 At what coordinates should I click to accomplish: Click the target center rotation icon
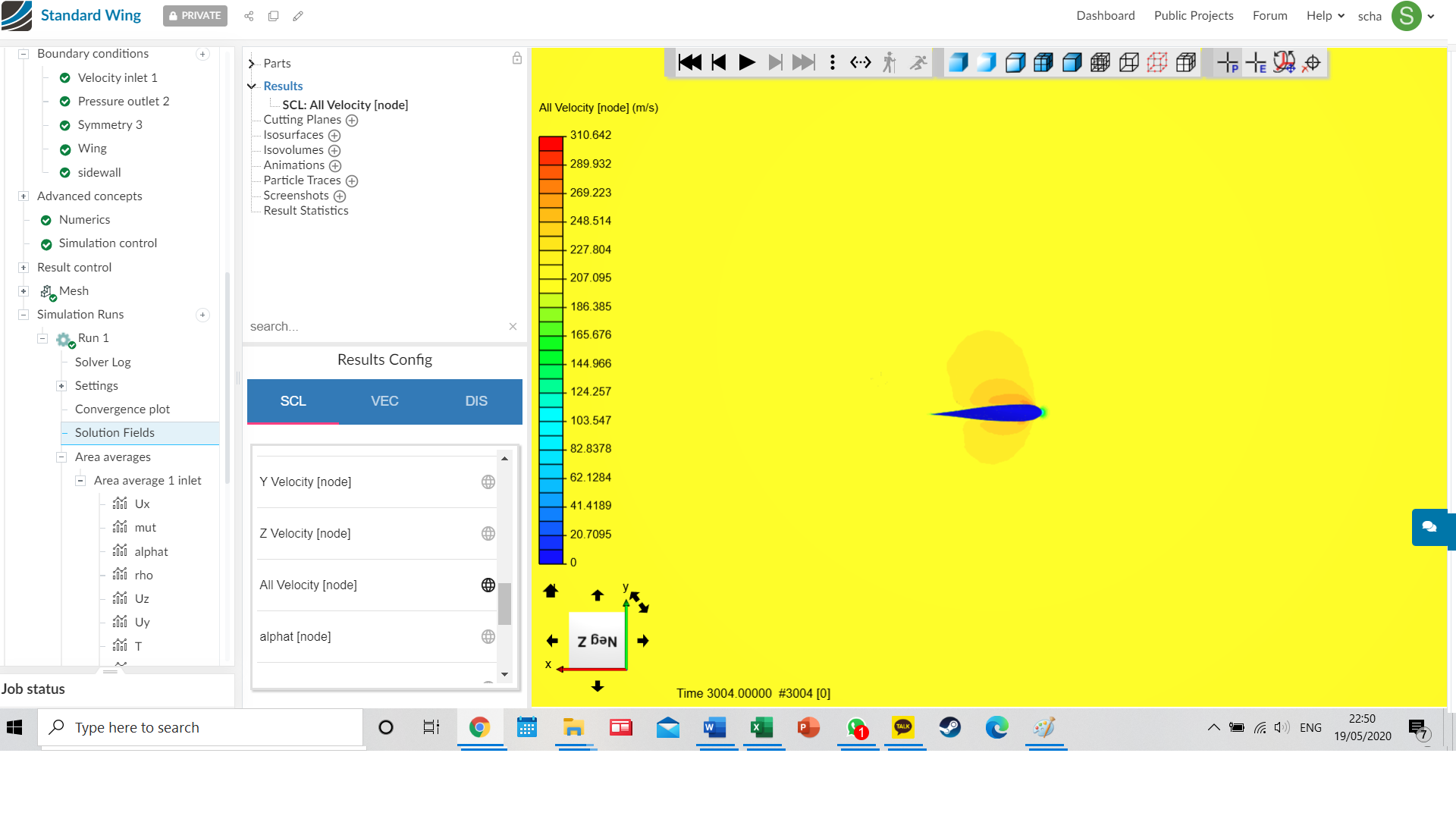coord(1313,63)
